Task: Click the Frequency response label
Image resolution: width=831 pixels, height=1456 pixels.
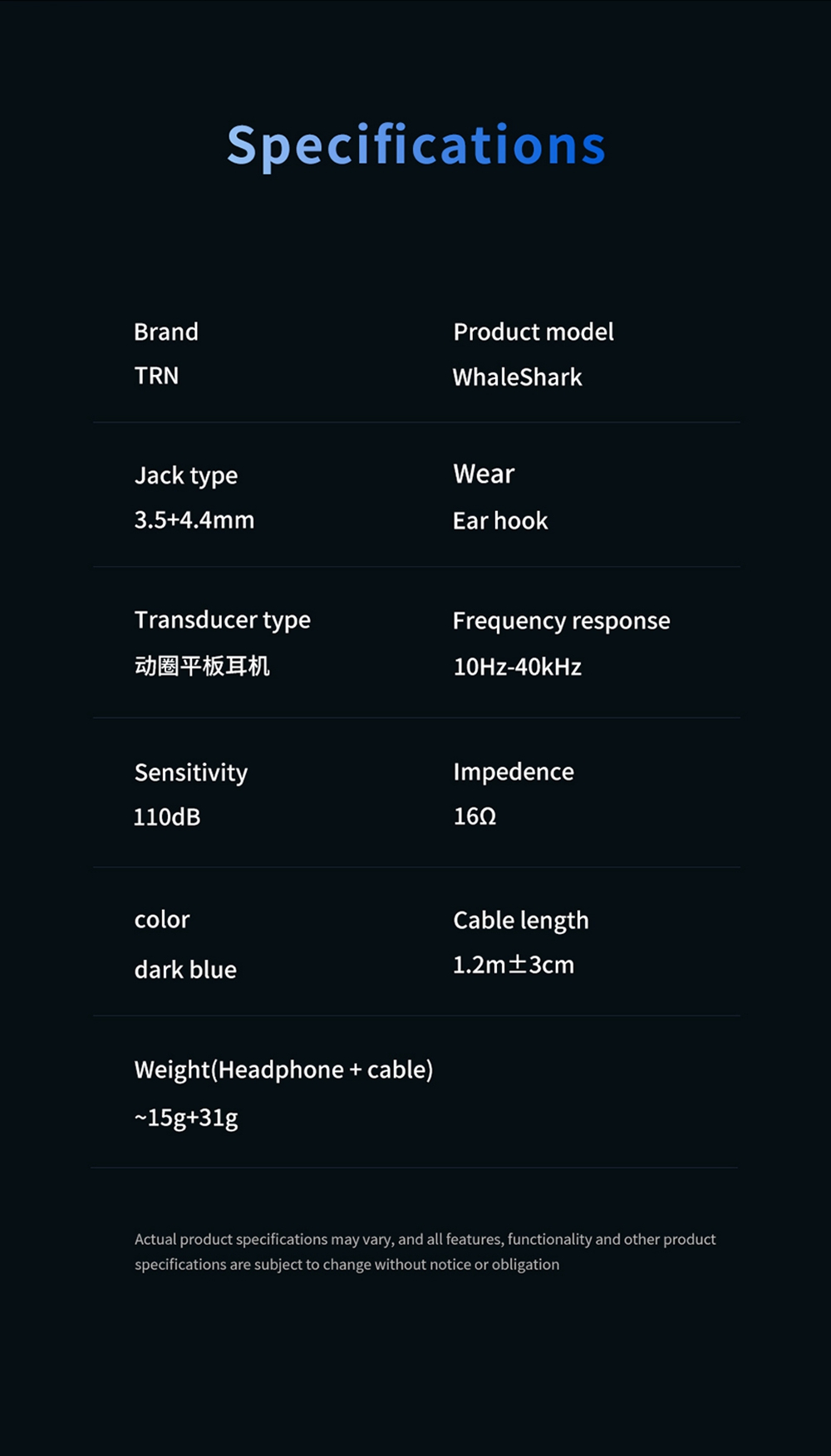Action: click(x=561, y=621)
